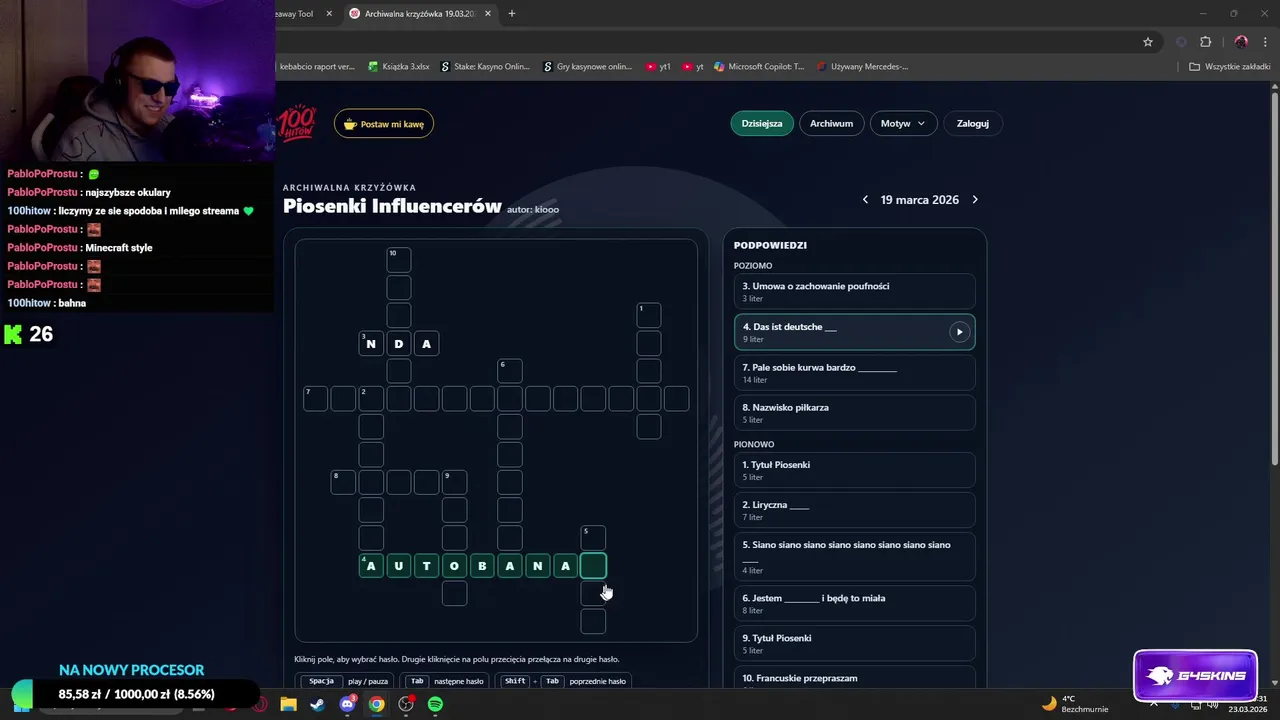Image resolution: width=1280 pixels, height=720 pixels.
Task: Click crossword cell numbered 6
Action: (510, 371)
